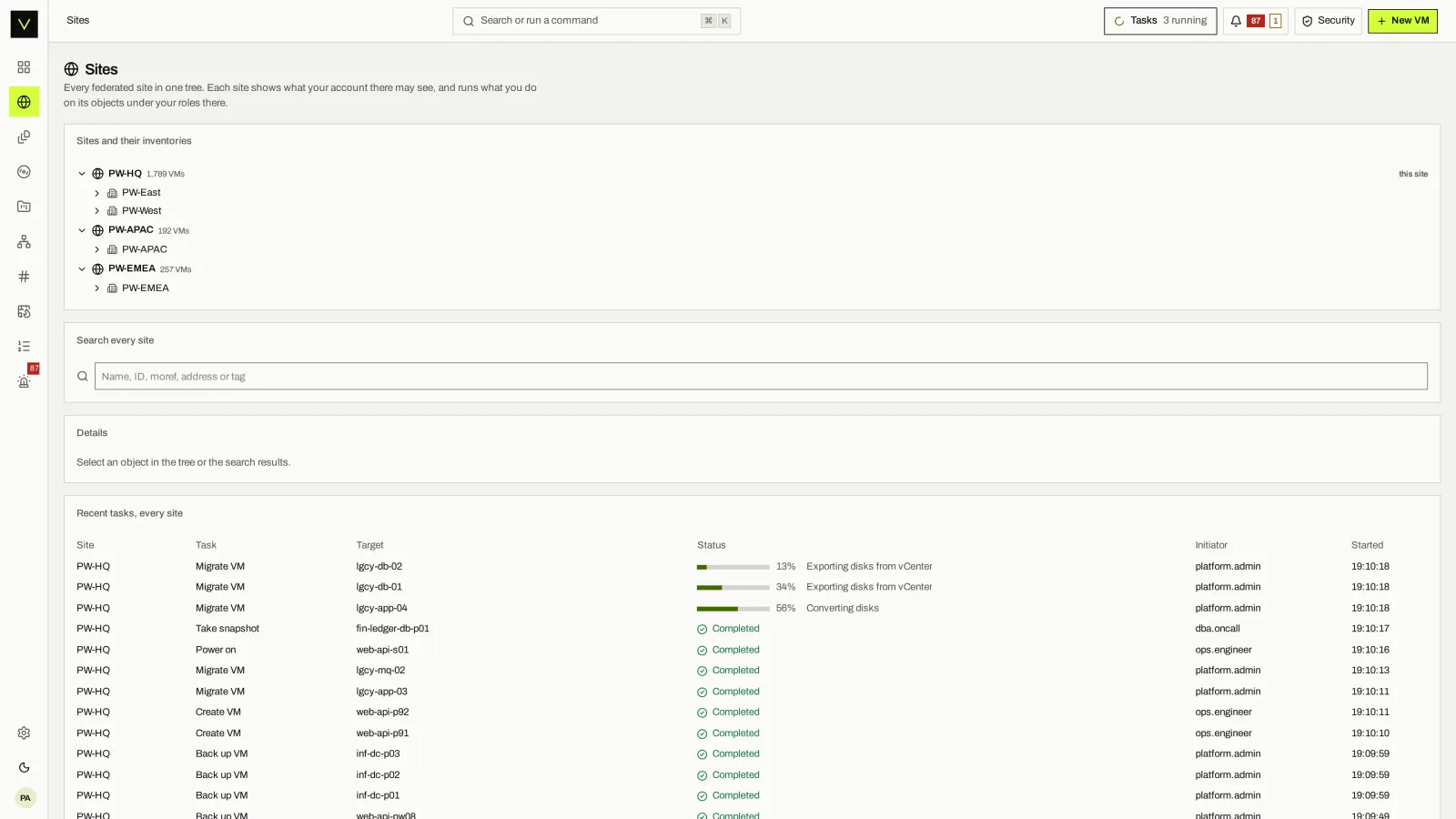This screenshot has width=1456, height=819.
Task: Open the PA user avatar
Action: point(25,798)
